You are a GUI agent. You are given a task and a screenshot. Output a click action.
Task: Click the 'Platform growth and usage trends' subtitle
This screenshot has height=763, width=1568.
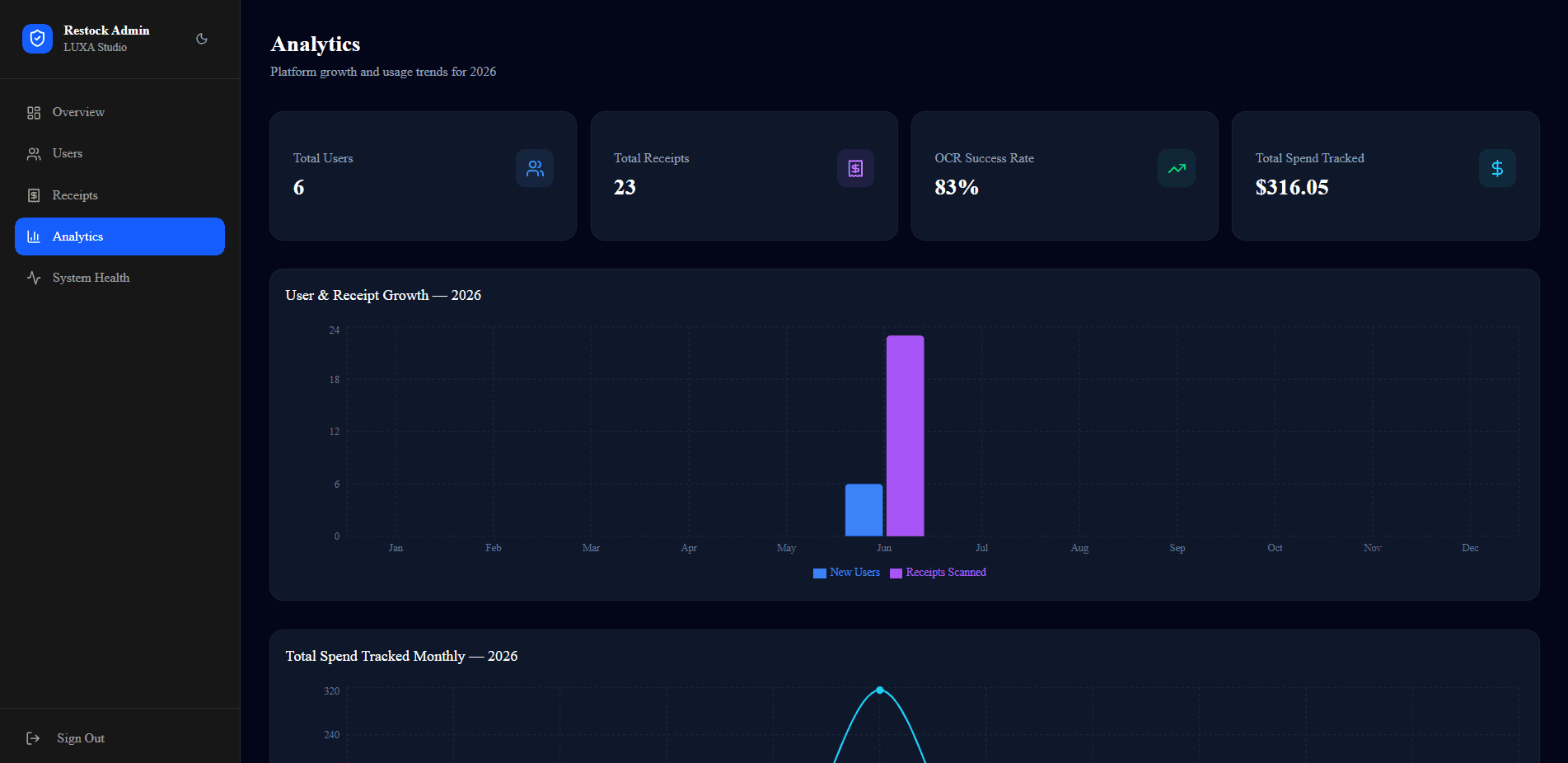point(383,72)
